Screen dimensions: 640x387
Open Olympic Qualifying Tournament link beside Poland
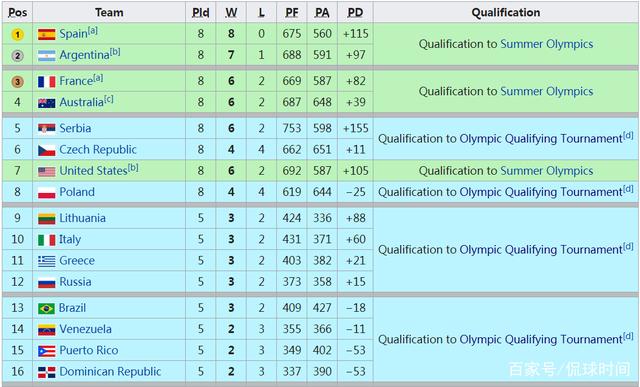pos(541,192)
